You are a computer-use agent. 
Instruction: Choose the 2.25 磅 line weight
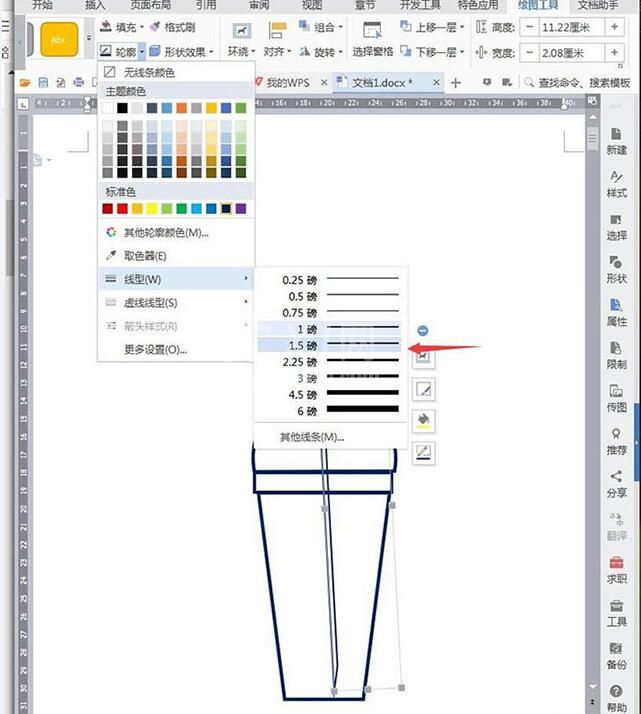coord(330,362)
